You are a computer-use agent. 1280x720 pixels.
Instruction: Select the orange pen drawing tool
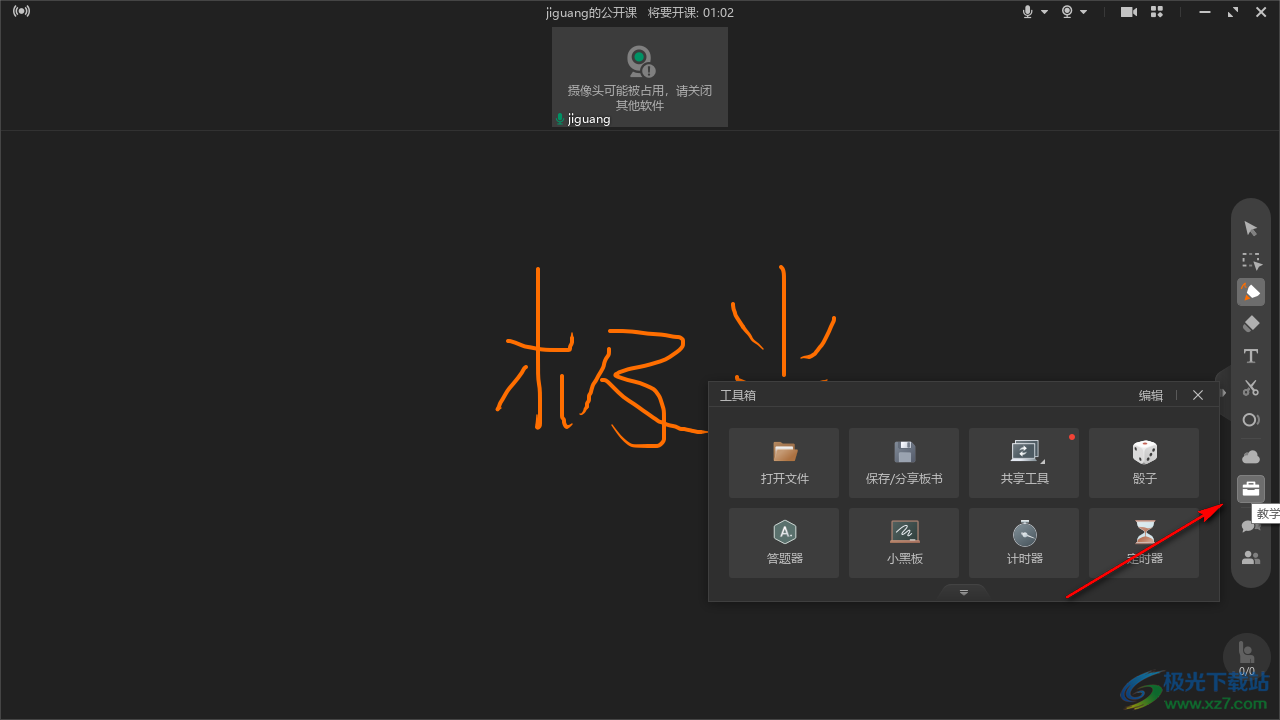click(1251, 292)
